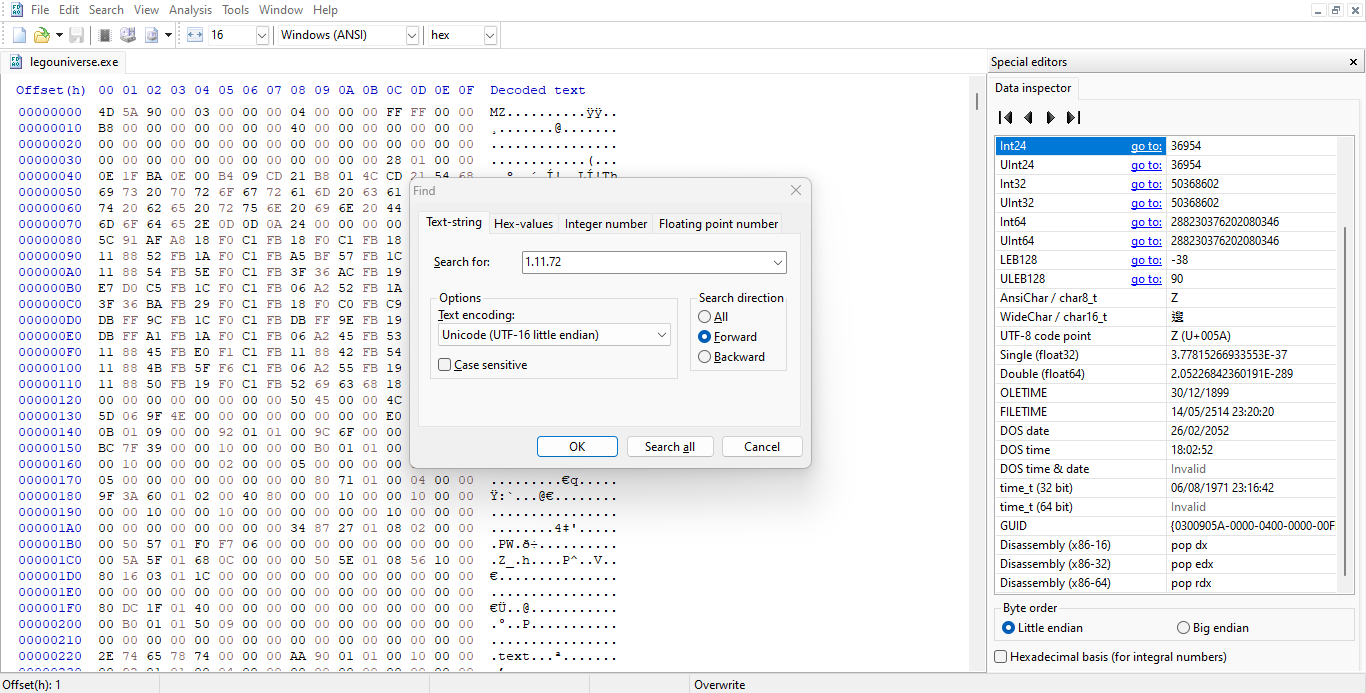1366x693 pixels.
Task: Open disk image toolbar icon
Action: coord(152,35)
